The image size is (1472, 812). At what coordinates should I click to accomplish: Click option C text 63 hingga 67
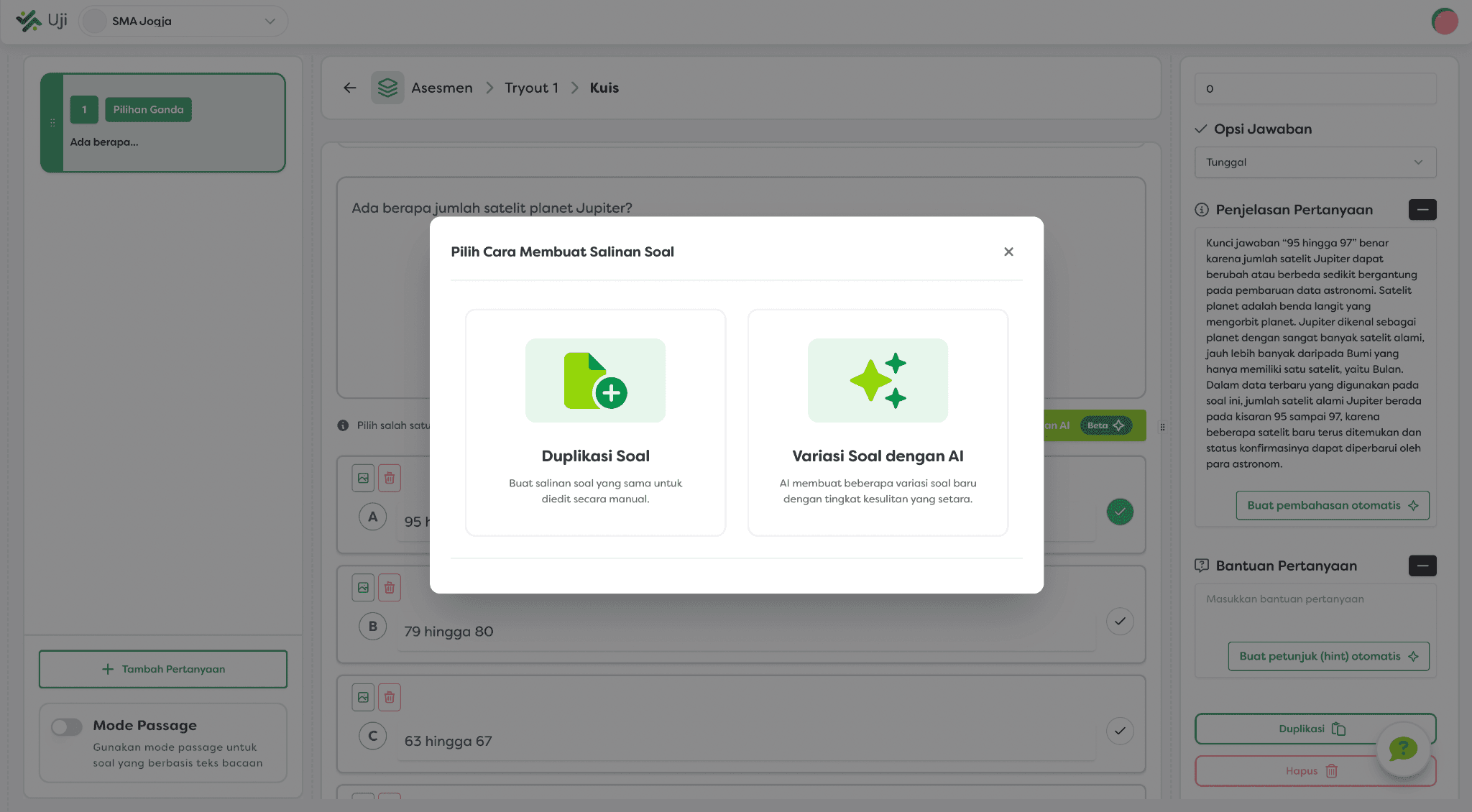(448, 741)
